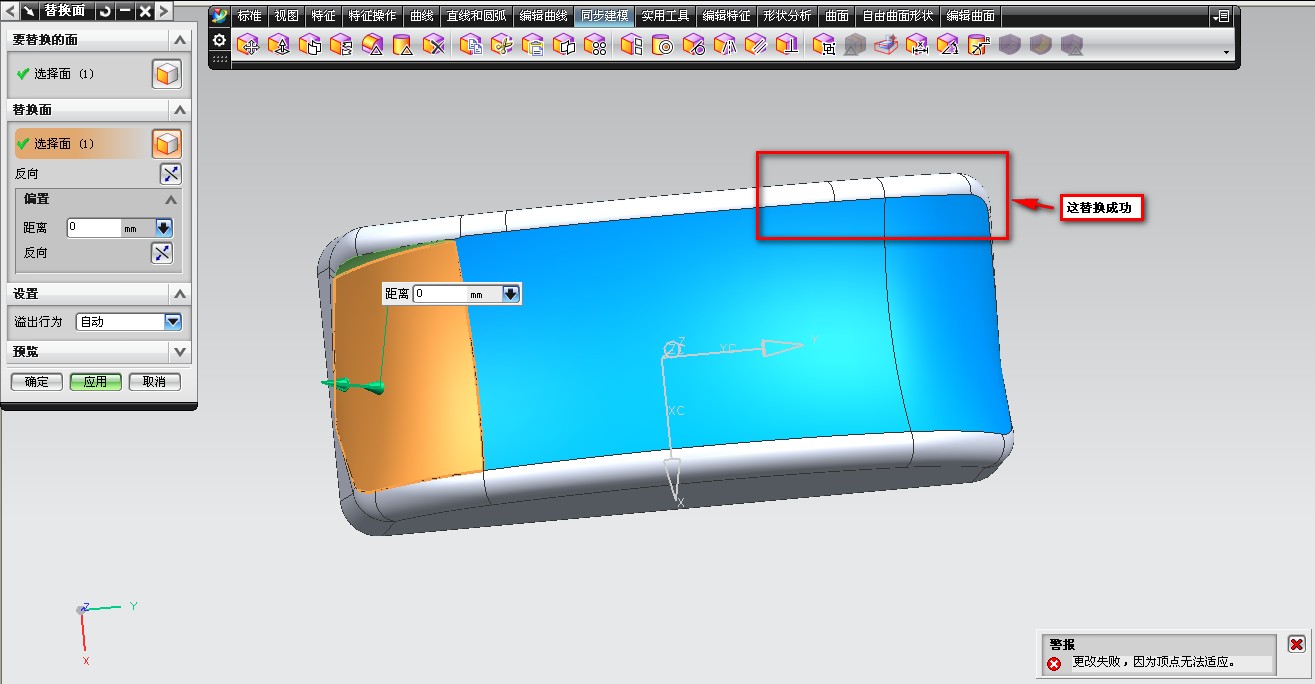Select the Make Symmetric tool icon

tap(725, 44)
